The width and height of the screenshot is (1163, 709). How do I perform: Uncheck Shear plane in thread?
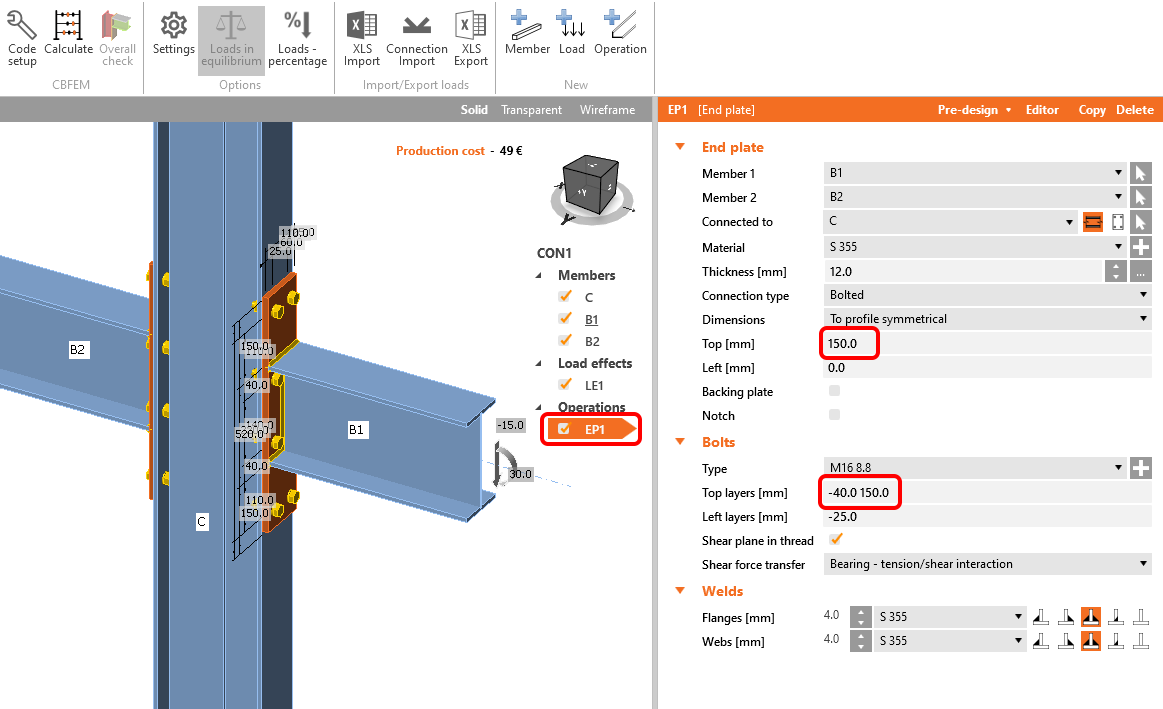[836, 540]
